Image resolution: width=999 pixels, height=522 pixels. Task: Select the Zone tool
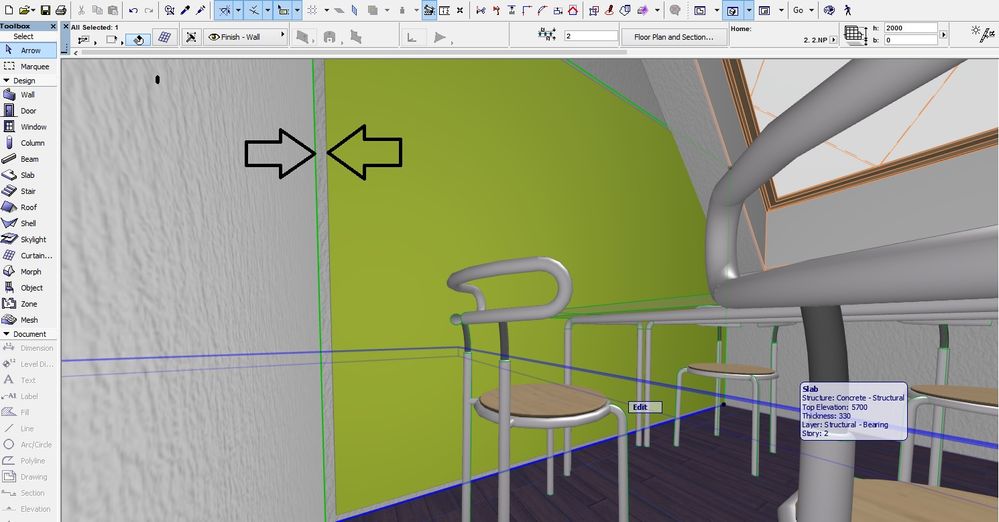point(28,304)
